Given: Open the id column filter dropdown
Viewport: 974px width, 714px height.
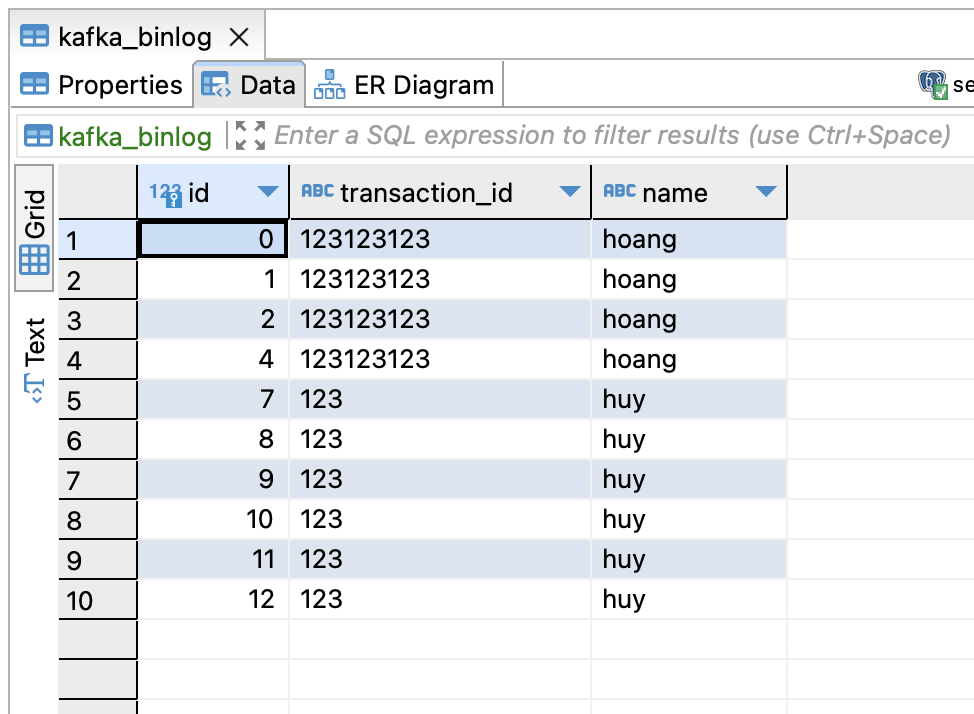Looking at the screenshot, I should tap(268, 191).
